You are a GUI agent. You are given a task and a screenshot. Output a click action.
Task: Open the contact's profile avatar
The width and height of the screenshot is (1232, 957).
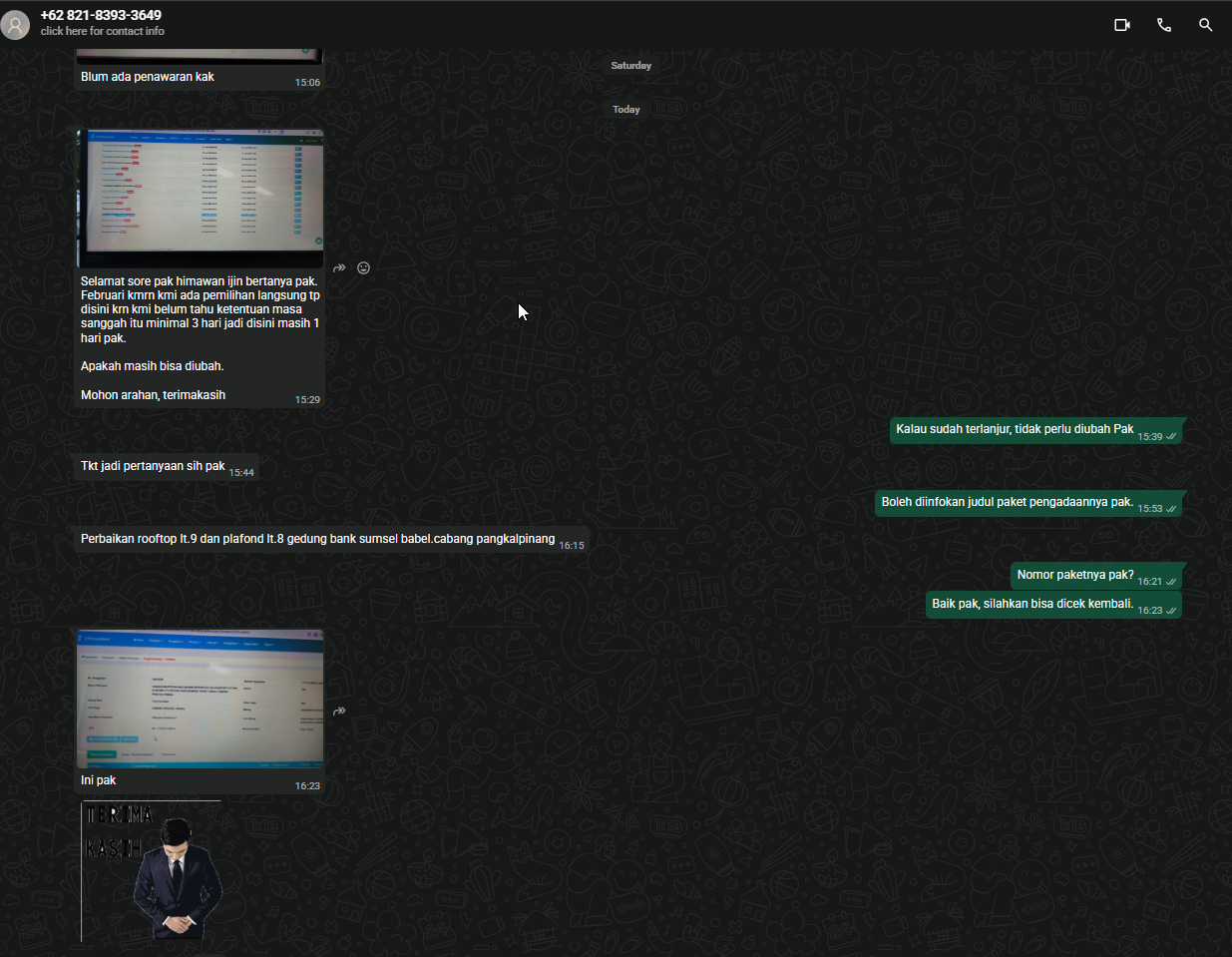(x=15, y=24)
